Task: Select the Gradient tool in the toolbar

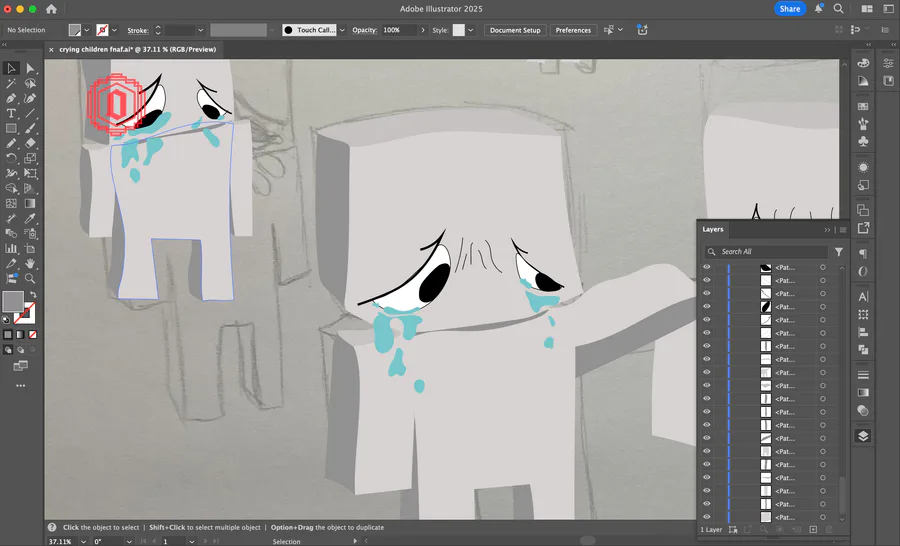Action: coord(30,203)
